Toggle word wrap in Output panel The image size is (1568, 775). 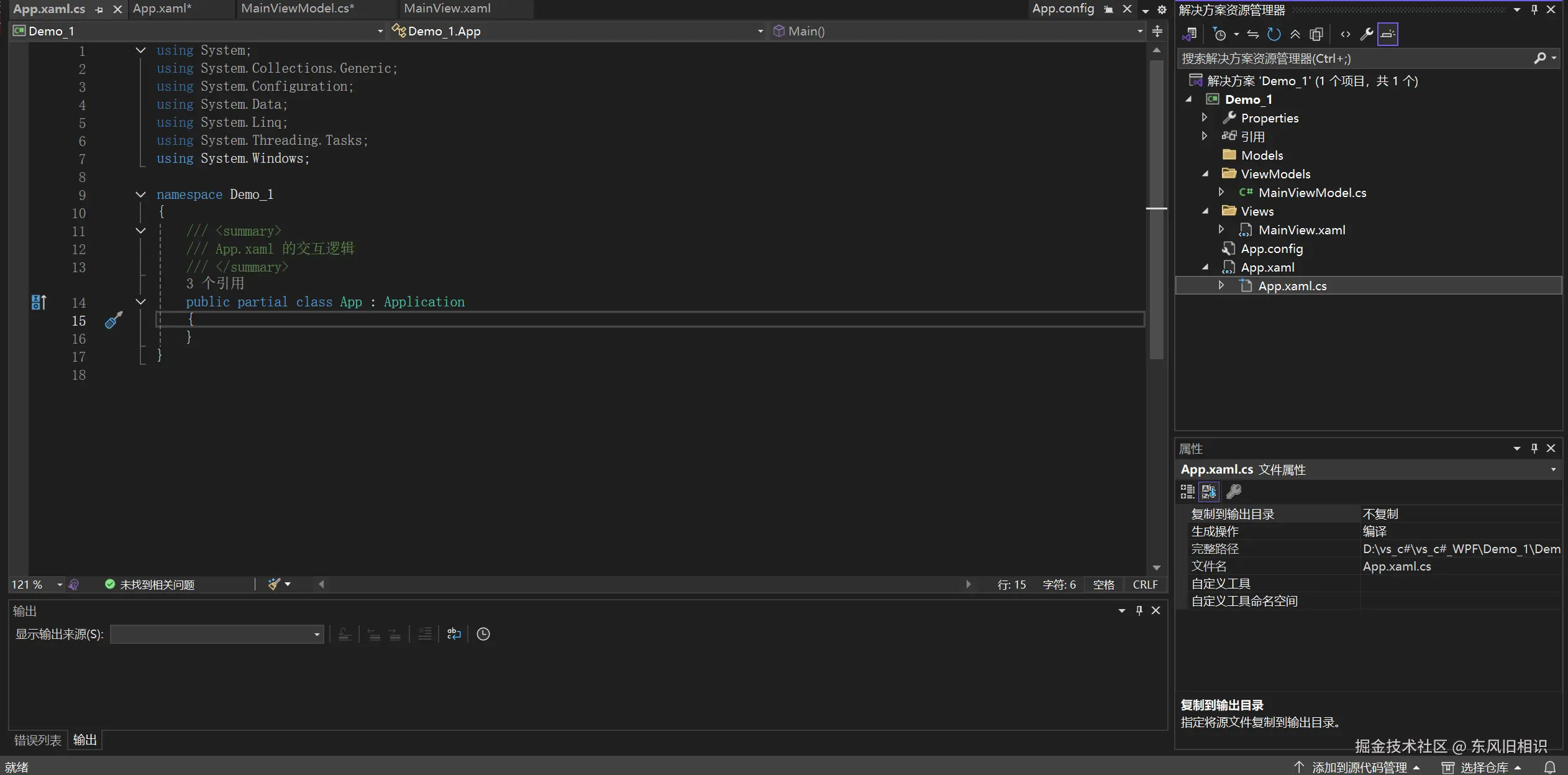(454, 634)
